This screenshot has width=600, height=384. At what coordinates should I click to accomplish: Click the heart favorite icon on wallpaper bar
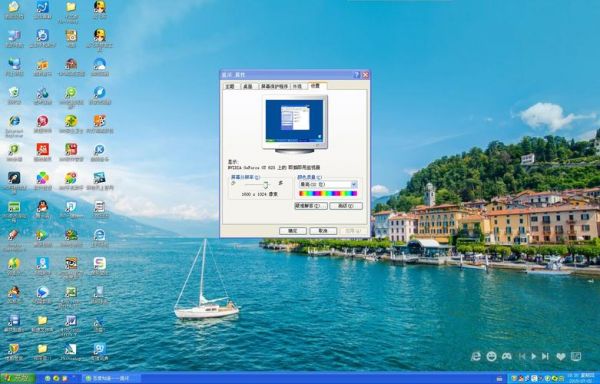pos(561,356)
